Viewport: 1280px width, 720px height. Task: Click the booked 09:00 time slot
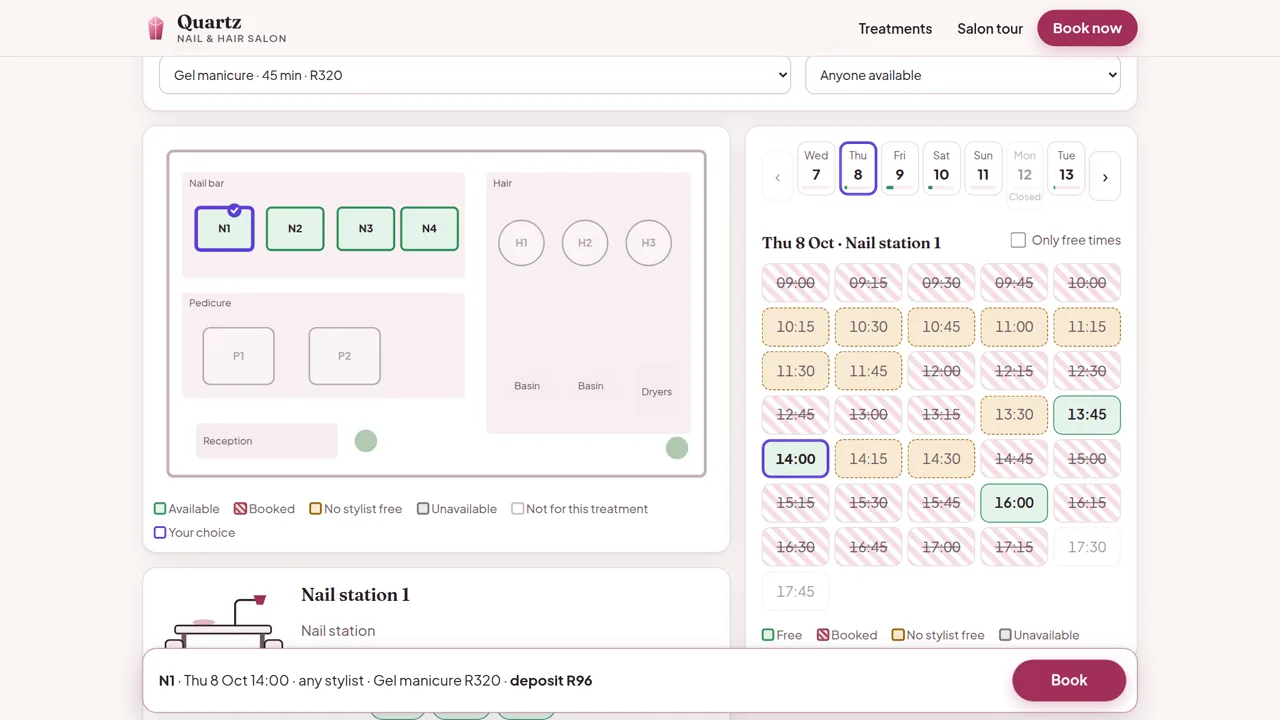click(x=795, y=283)
